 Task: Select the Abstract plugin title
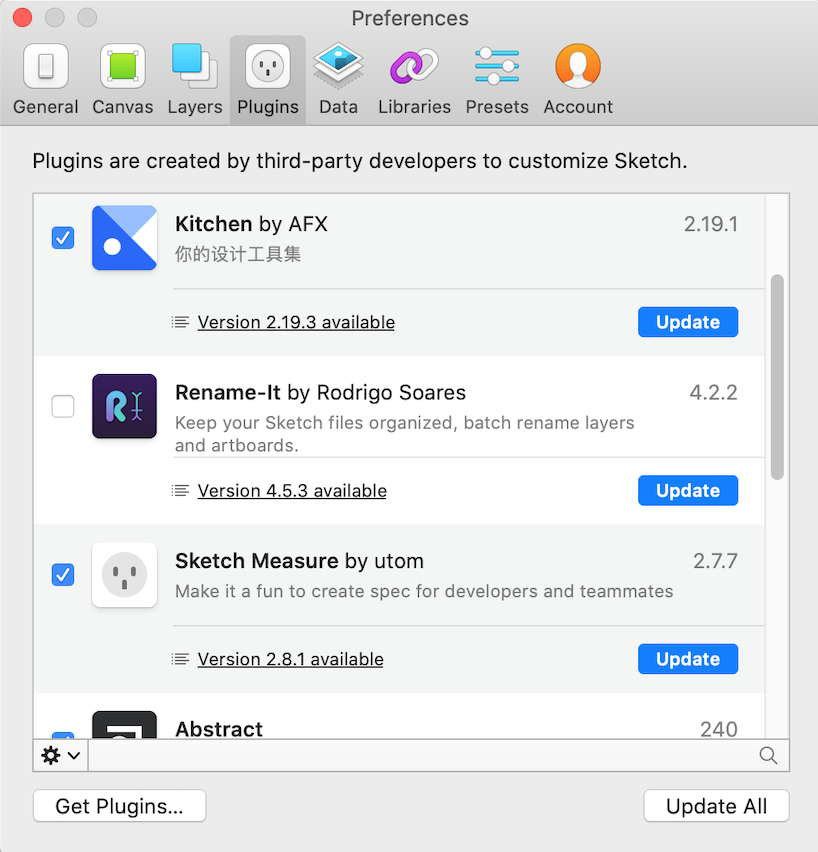(x=219, y=729)
